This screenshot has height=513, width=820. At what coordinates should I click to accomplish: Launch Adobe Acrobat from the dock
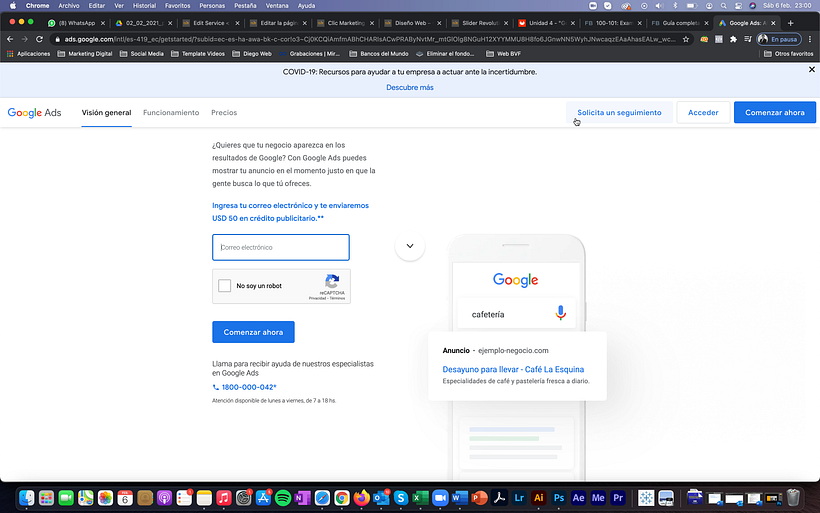[499, 498]
